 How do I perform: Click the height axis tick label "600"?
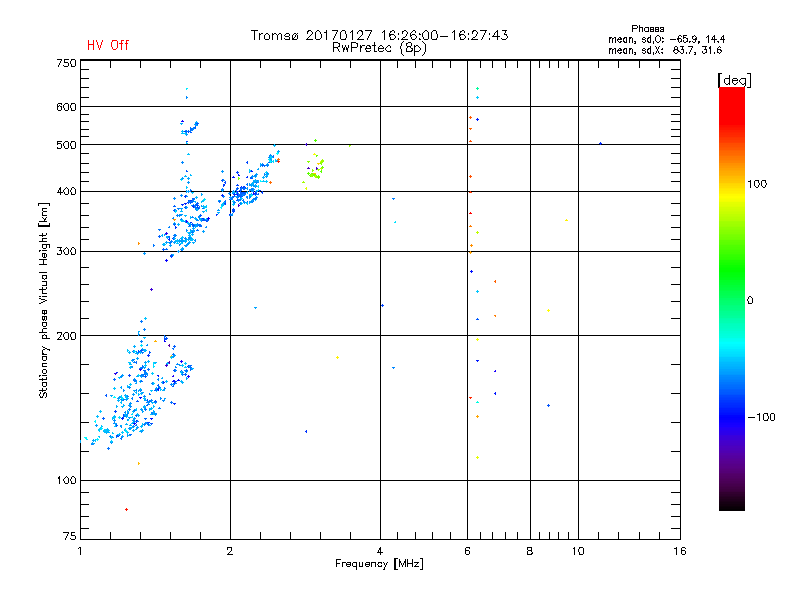point(66,107)
